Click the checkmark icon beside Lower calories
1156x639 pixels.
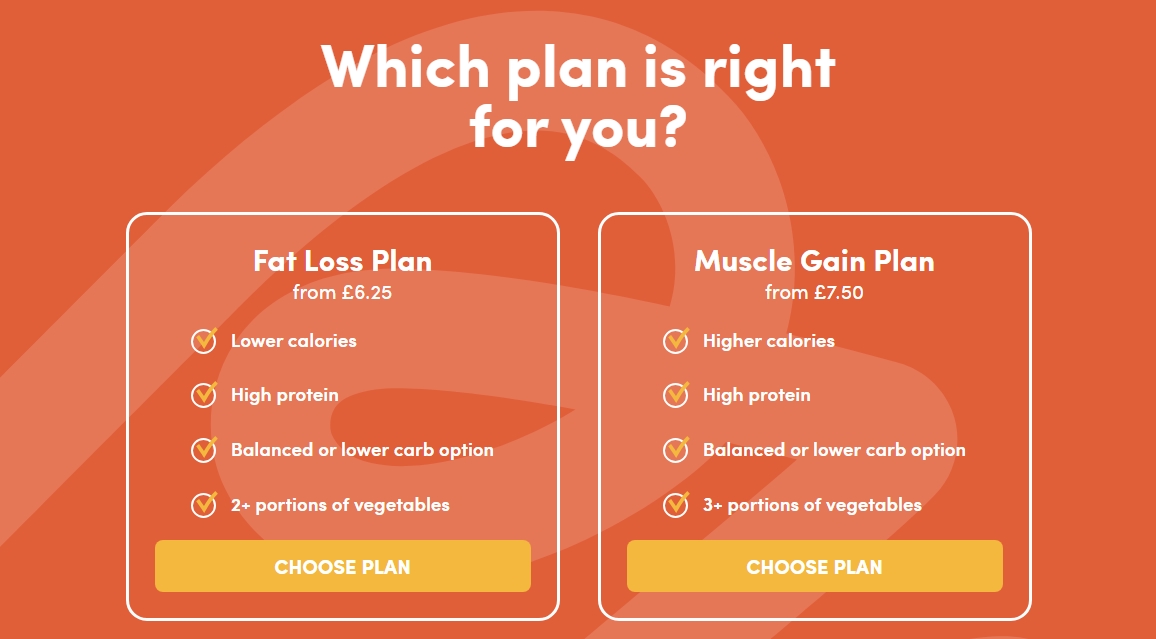[x=204, y=341]
